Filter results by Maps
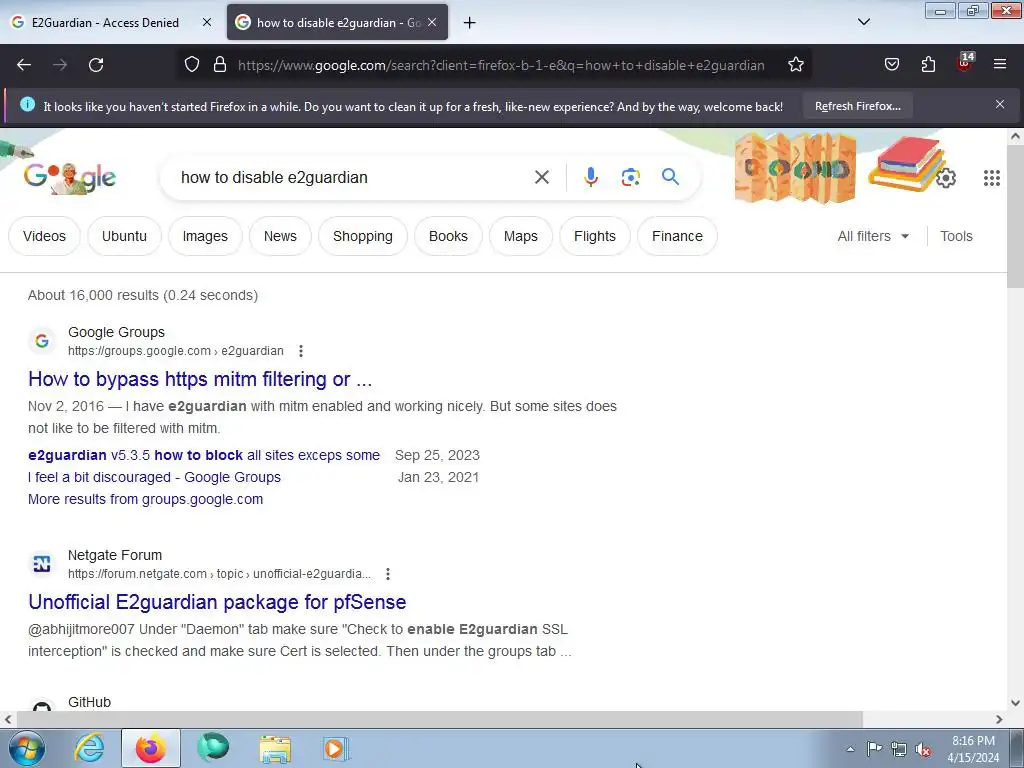This screenshot has height=768, width=1024. [520, 236]
